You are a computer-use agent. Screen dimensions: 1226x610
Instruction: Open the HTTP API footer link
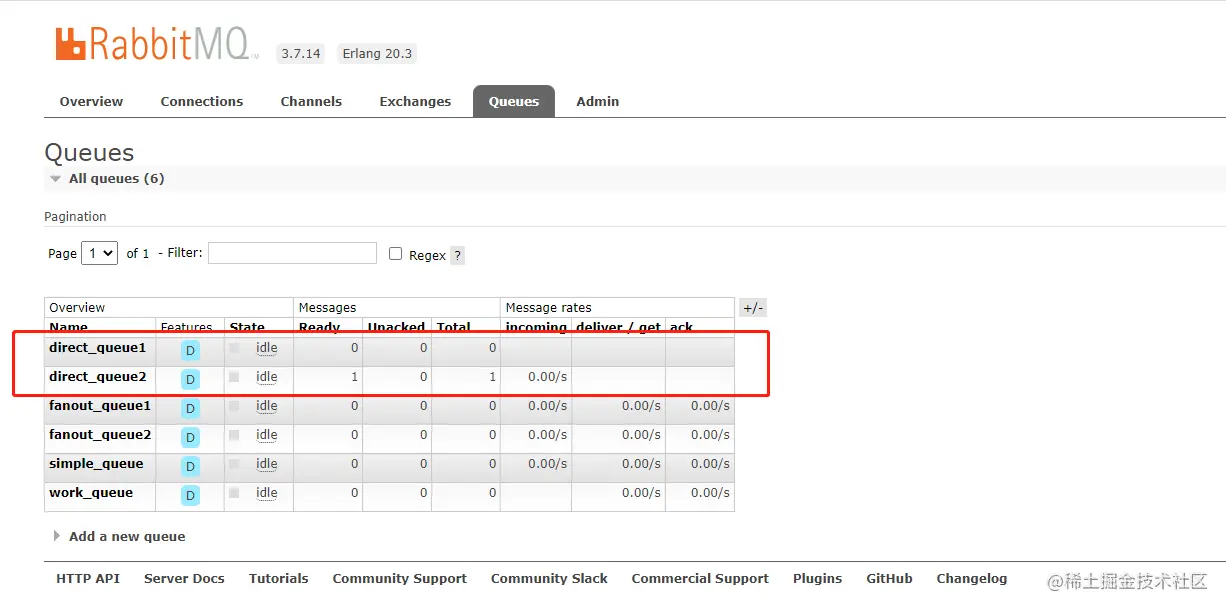click(x=88, y=578)
